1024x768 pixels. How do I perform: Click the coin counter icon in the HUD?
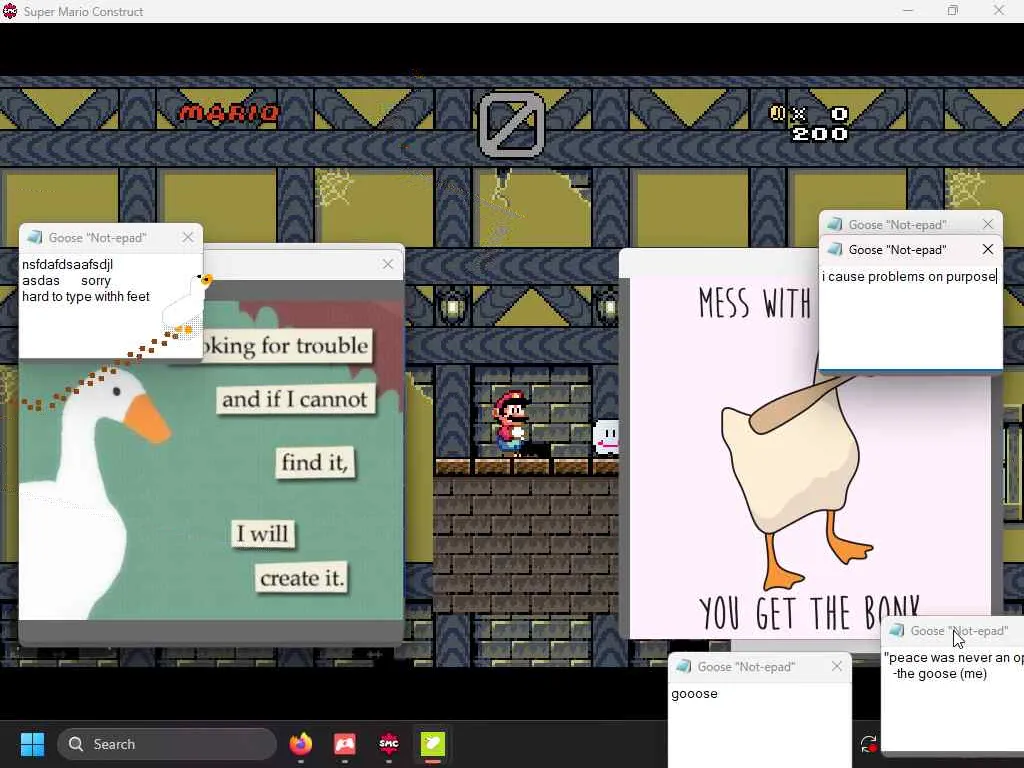tap(777, 113)
